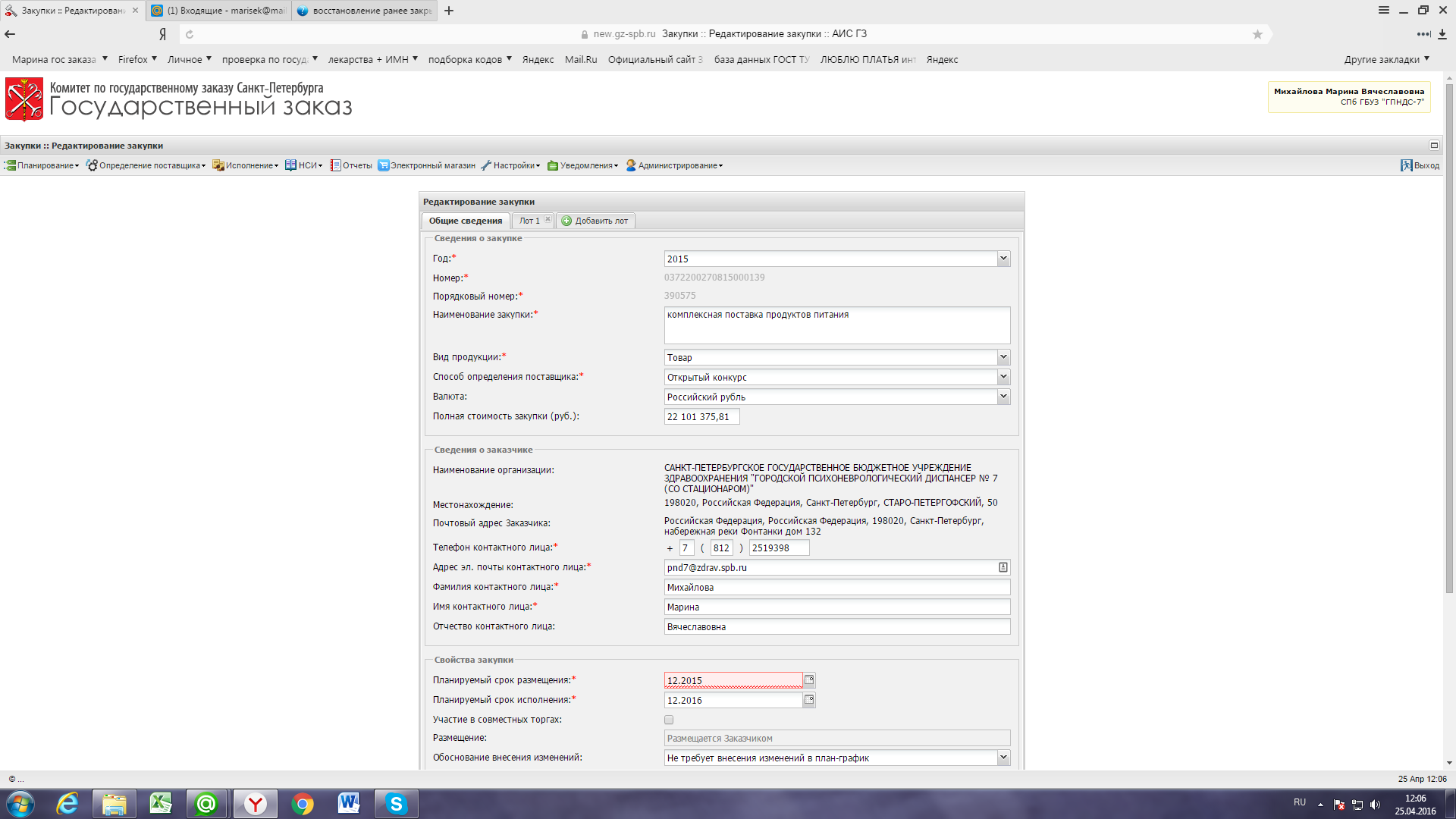This screenshot has width=1456, height=819.
Task: Click the Выход exit icon
Action: [x=1407, y=165]
